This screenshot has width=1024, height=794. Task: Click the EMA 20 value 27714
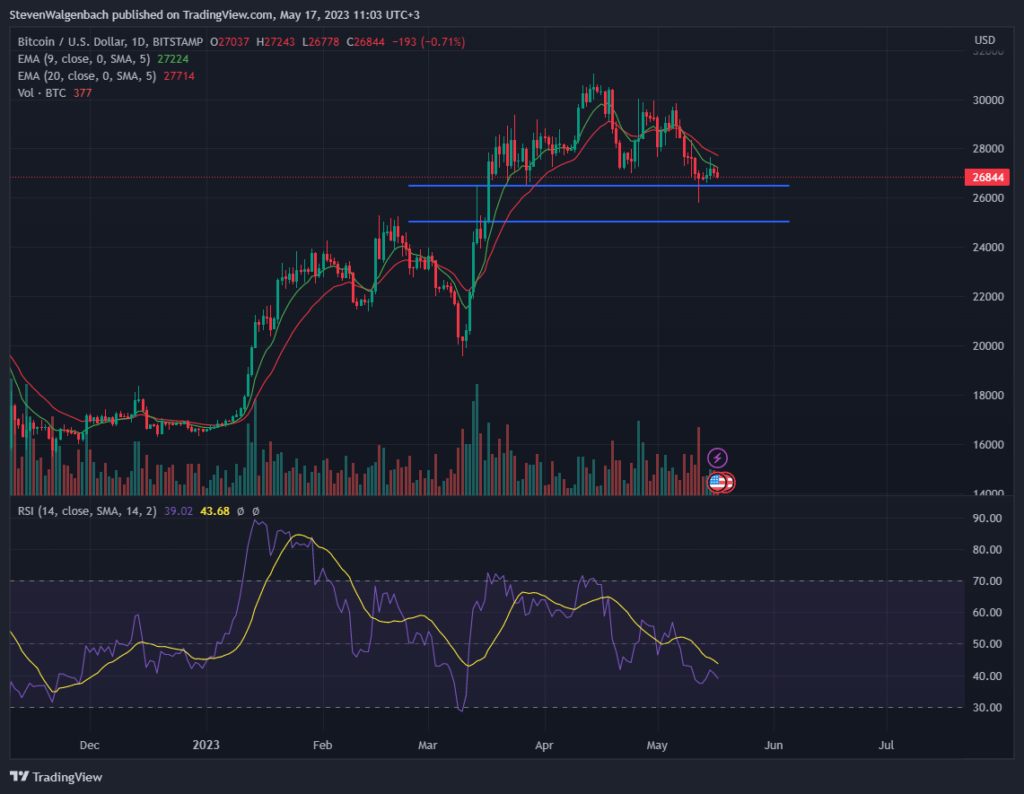coord(179,76)
